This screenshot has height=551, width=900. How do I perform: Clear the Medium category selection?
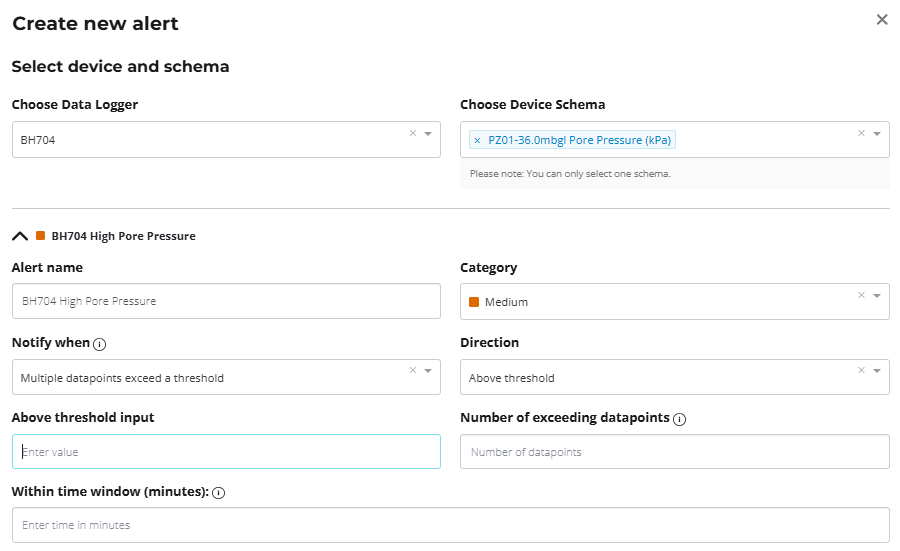[x=862, y=295]
